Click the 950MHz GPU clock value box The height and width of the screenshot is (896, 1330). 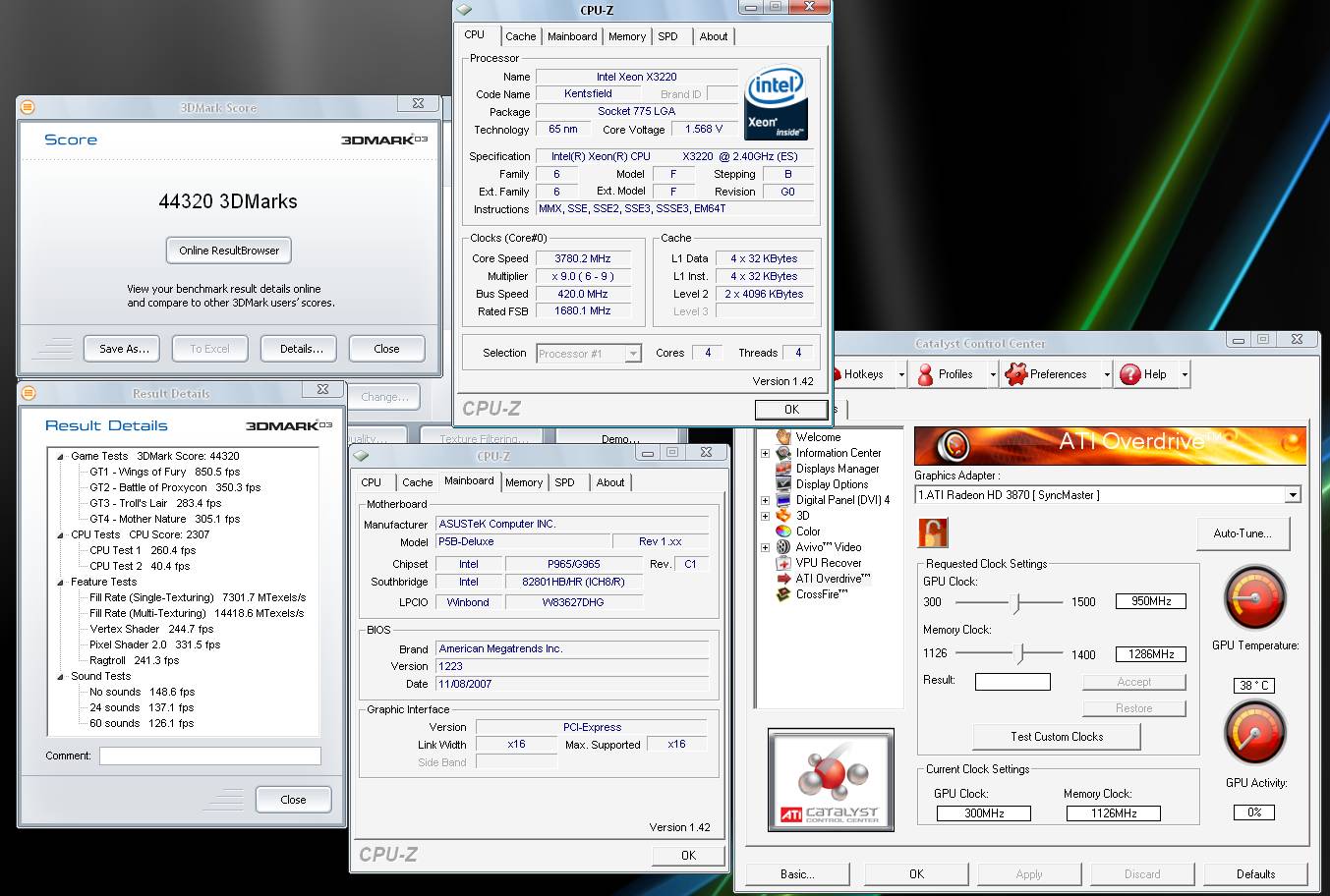(x=1151, y=601)
